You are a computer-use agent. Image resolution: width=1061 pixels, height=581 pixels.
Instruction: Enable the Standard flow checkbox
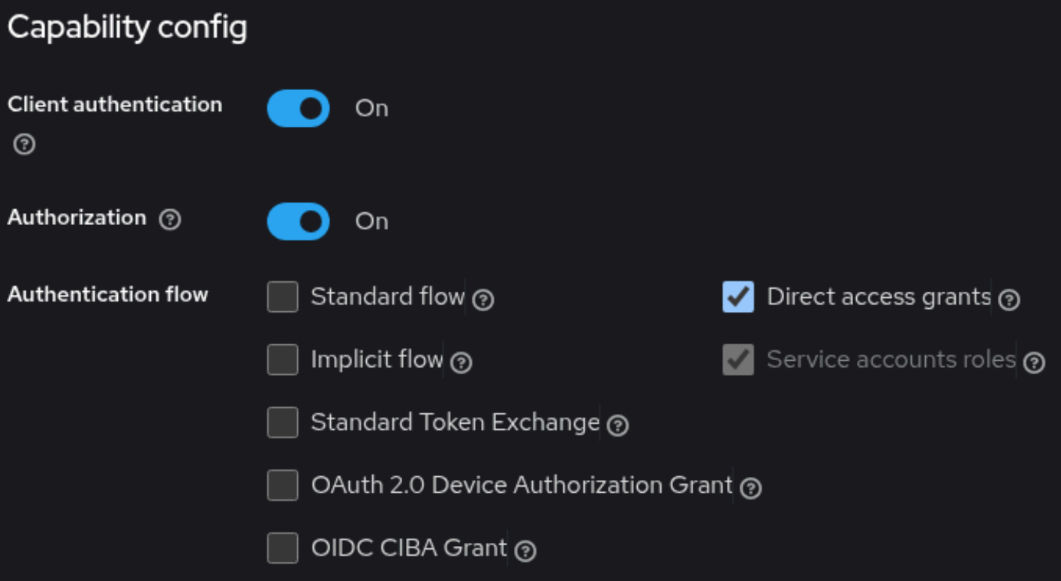tap(283, 297)
